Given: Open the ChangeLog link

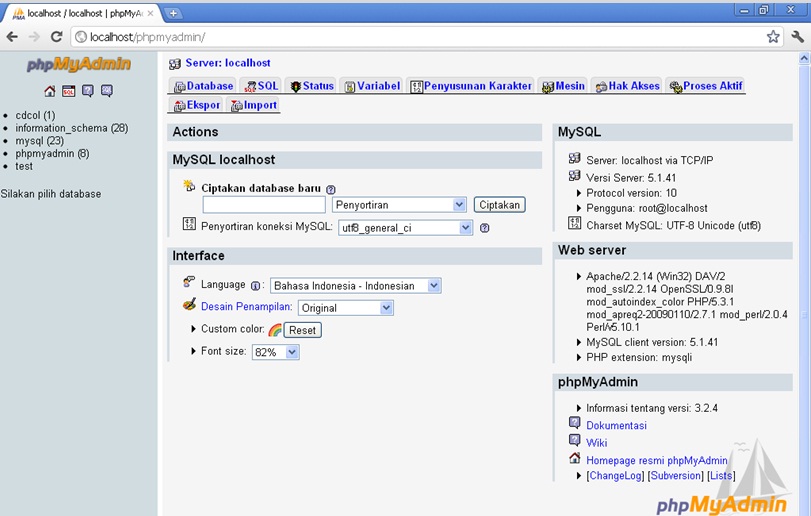Looking at the screenshot, I should (615, 476).
